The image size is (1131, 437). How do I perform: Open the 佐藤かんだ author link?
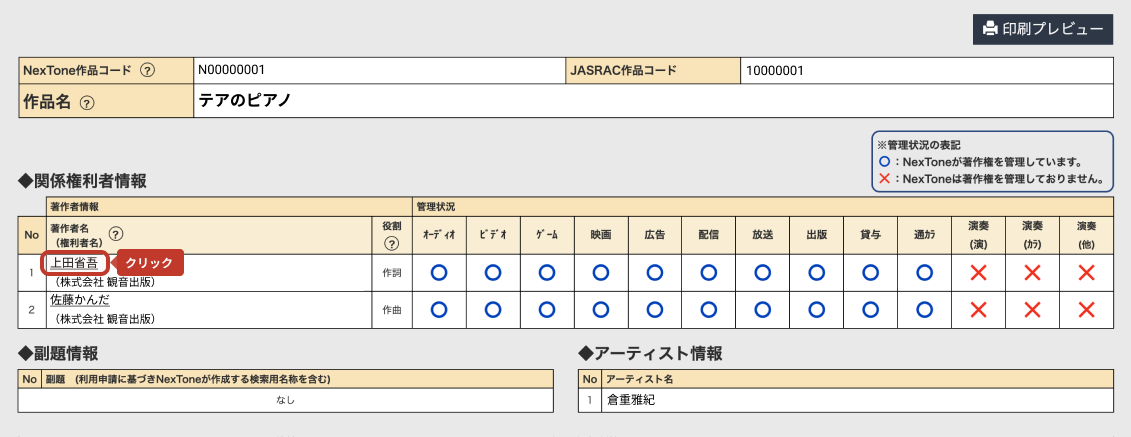(x=82, y=299)
